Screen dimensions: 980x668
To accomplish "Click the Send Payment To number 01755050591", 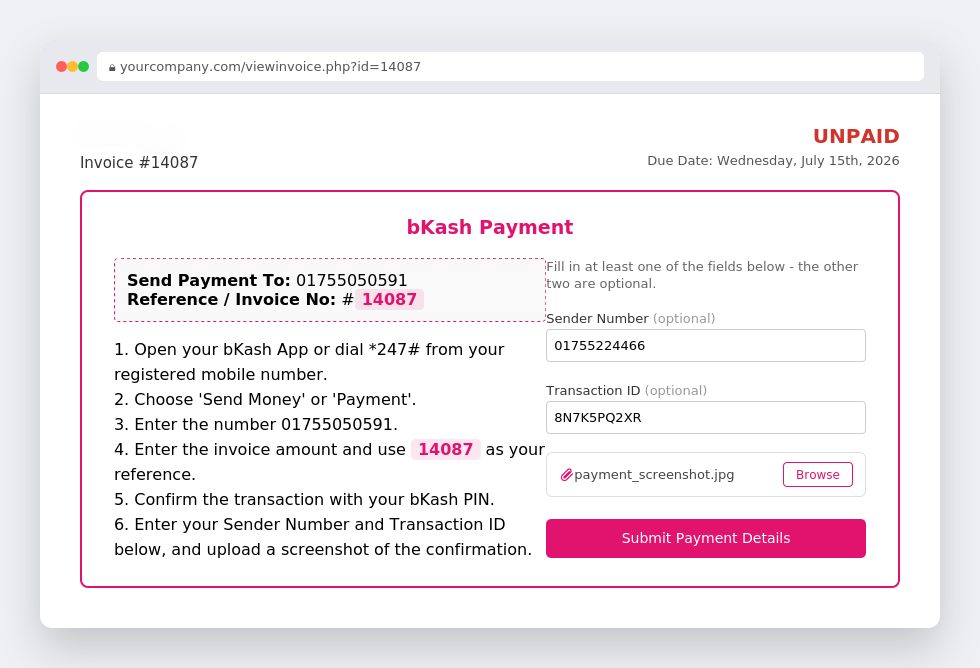I will click(351, 280).
